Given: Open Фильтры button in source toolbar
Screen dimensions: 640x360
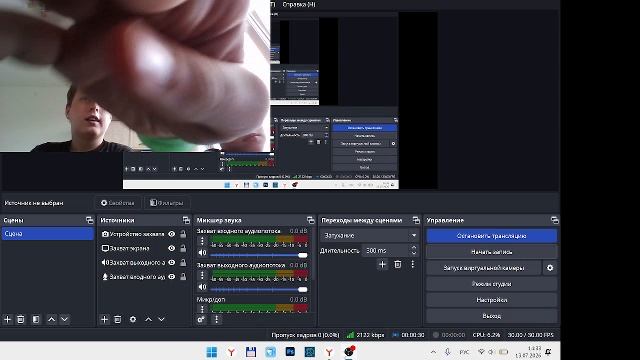Looking at the screenshot, I should coord(167,203).
